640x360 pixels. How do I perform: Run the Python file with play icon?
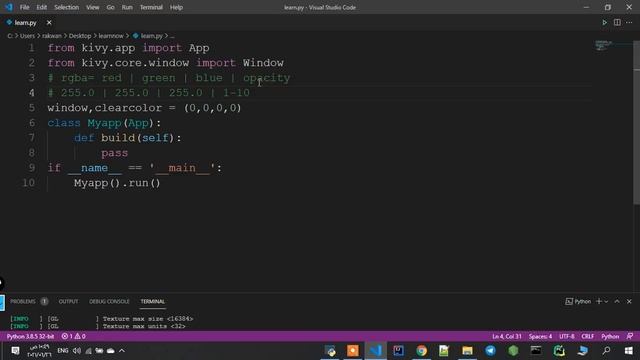pyautogui.click(x=604, y=23)
